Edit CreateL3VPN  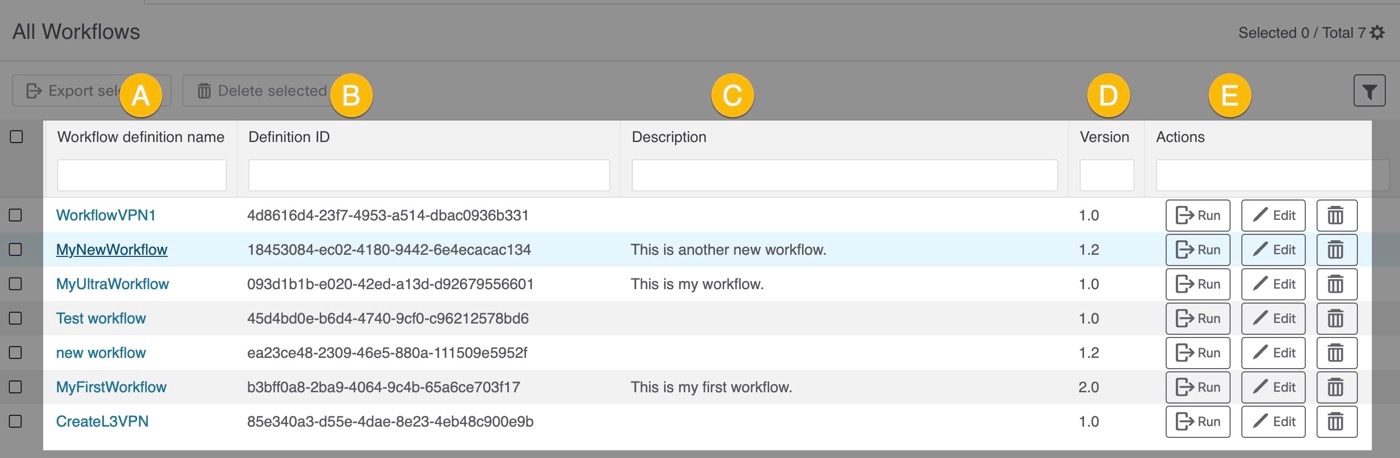[x=1274, y=421]
